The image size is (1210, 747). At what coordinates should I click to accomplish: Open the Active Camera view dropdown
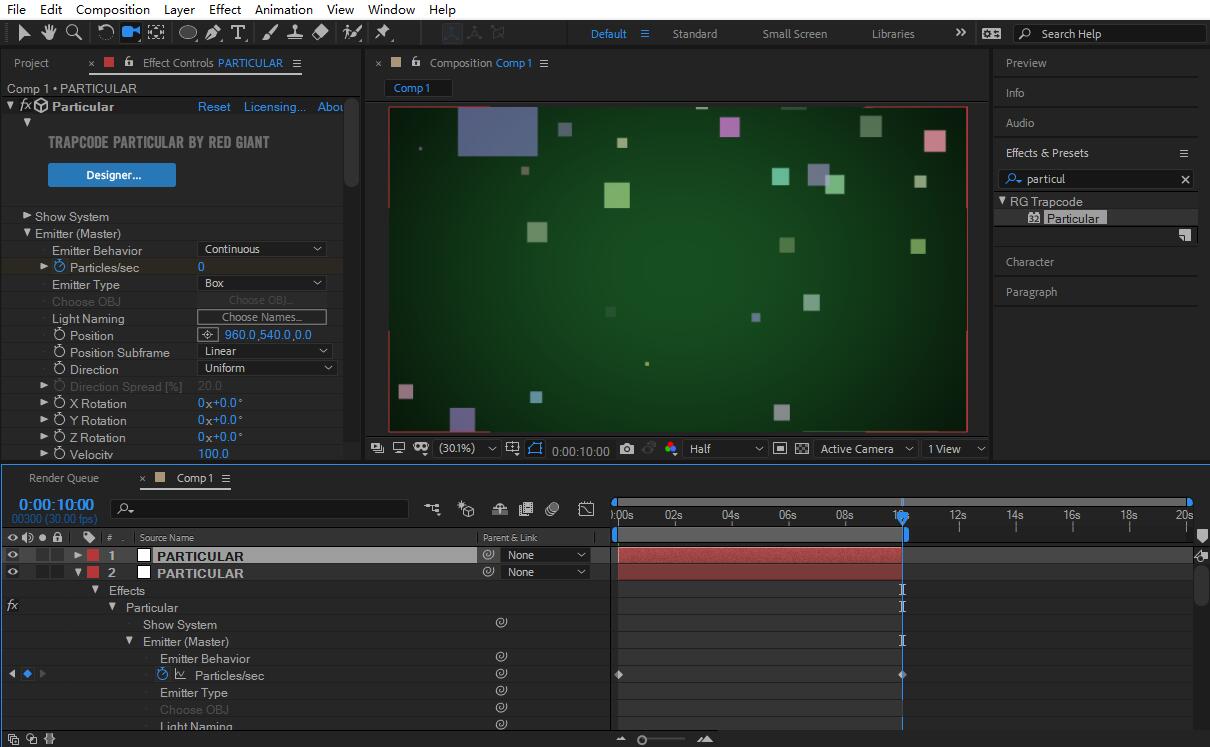(866, 449)
